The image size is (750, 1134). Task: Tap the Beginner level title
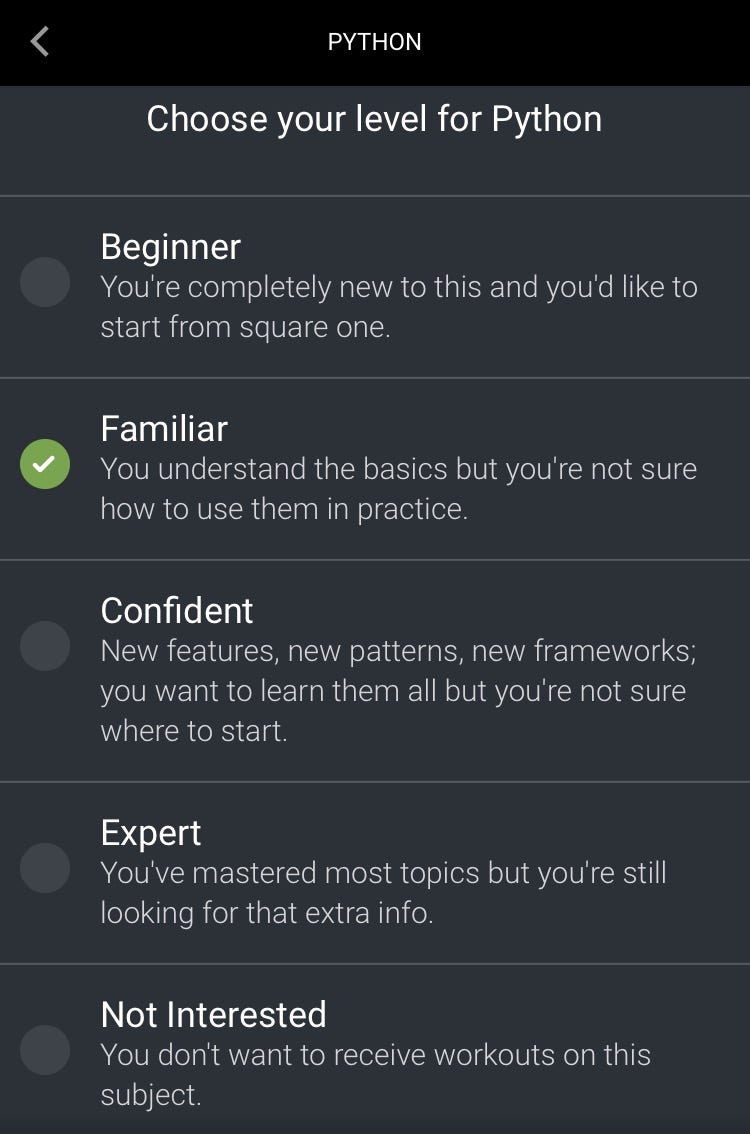pyautogui.click(x=171, y=246)
